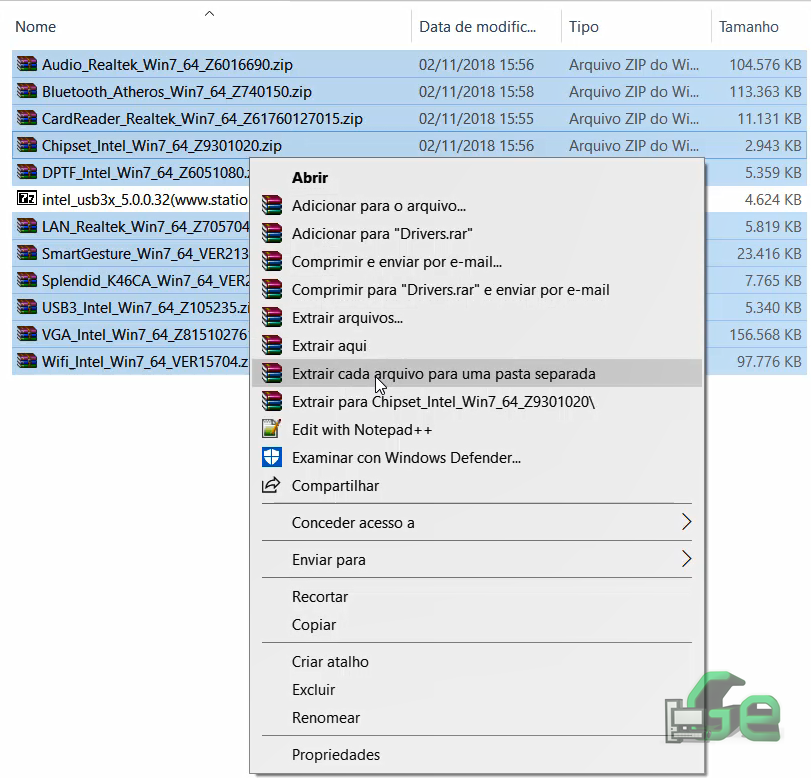Choose Recortar from the context menu
Viewport: 811px width, 778px height.
point(476,596)
